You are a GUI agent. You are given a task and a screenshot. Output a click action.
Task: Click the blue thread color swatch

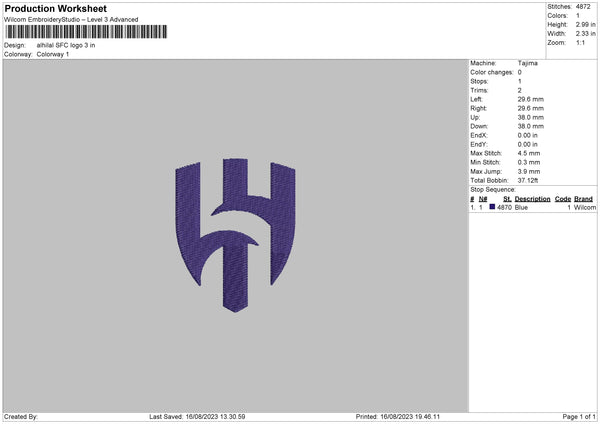click(x=492, y=207)
